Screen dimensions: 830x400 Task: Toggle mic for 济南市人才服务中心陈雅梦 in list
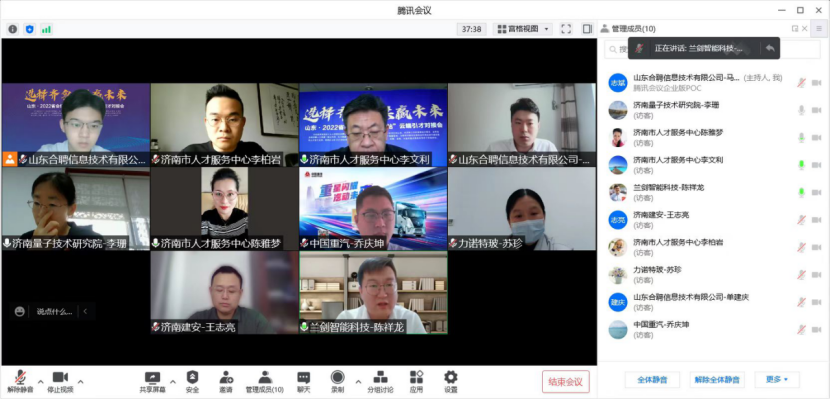[x=801, y=138]
